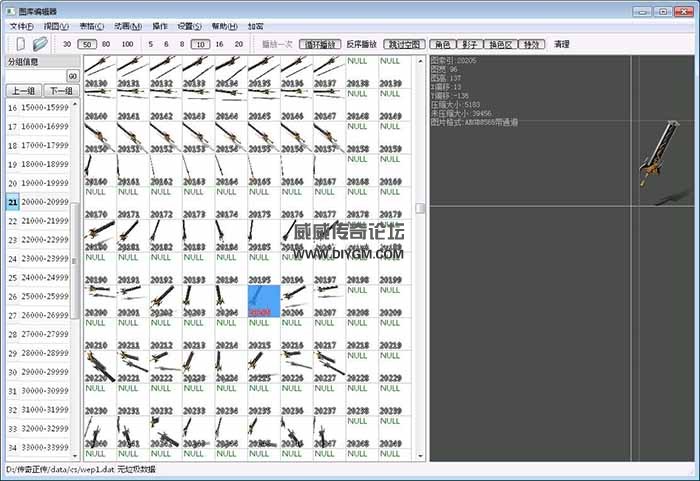700x481 pixels.
Task: Select group 22 range 21000-21999
Action: (x=38, y=221)
